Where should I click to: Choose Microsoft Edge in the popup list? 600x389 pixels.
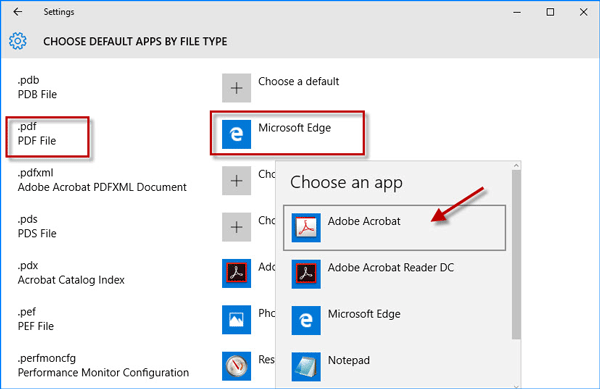pos(394,320)
